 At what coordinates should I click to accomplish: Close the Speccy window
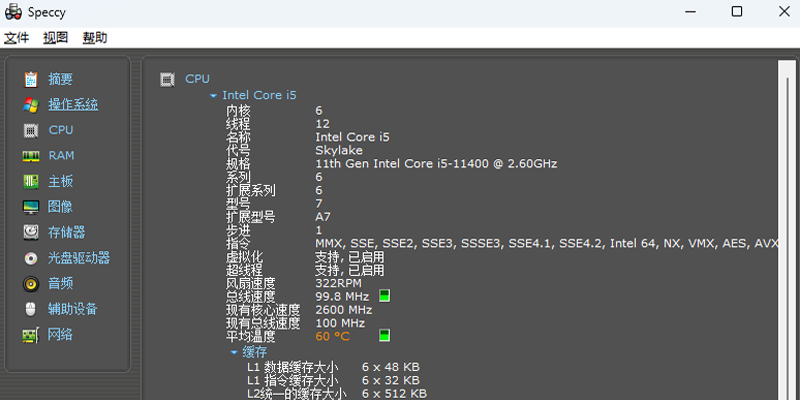(784, 11)
